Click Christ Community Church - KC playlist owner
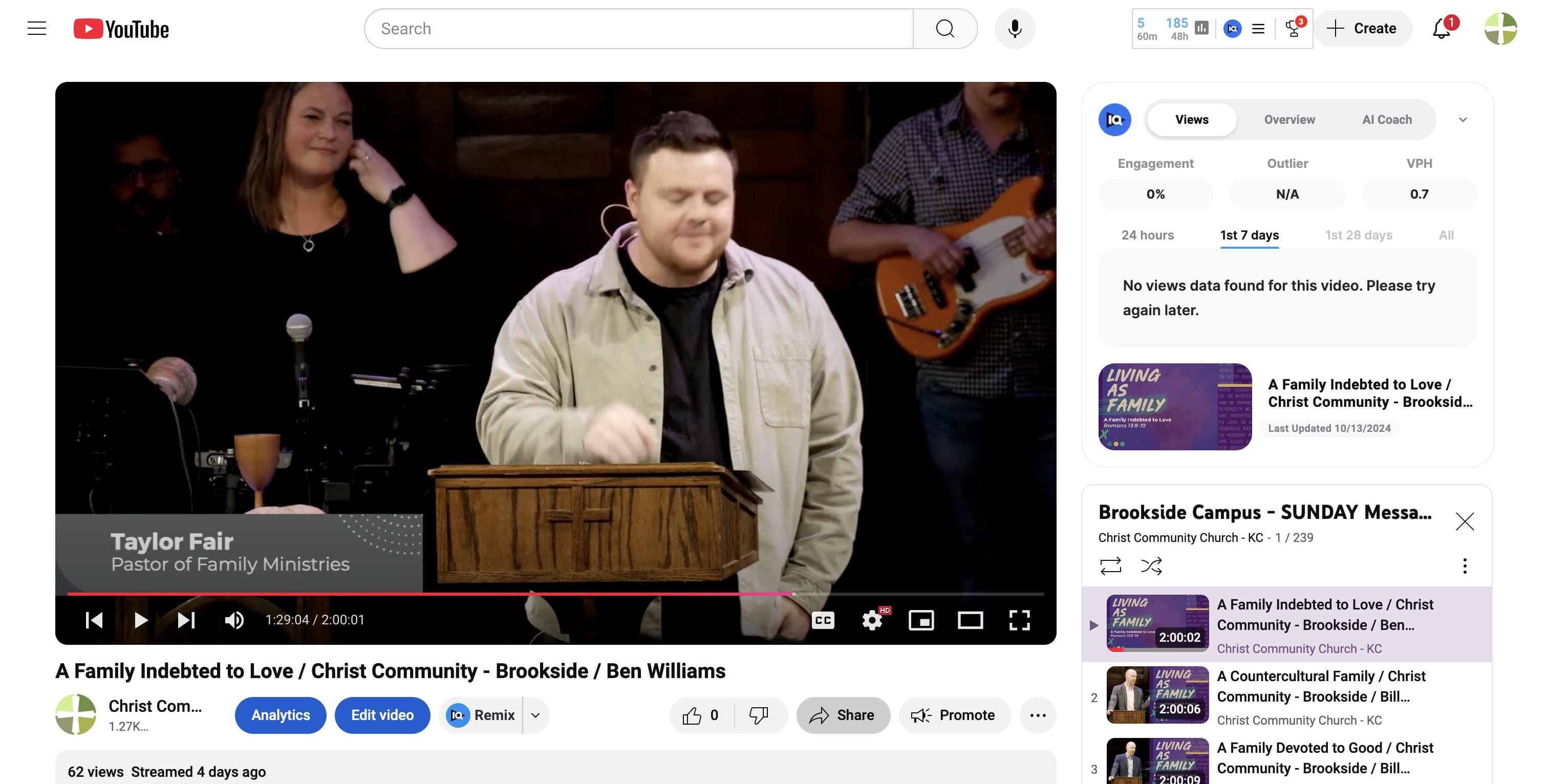This screenshot has height=784, width=1548. (x=1180, y=538)
